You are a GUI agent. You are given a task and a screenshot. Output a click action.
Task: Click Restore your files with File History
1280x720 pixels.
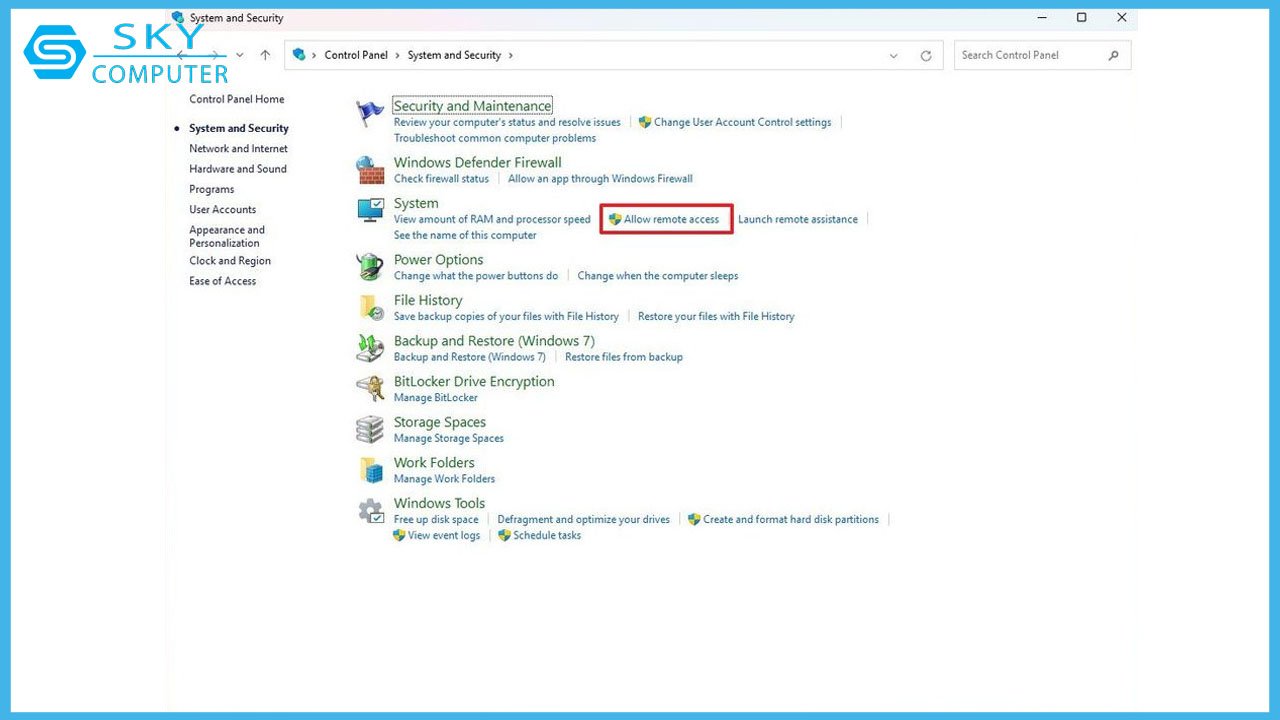[716, 316]
